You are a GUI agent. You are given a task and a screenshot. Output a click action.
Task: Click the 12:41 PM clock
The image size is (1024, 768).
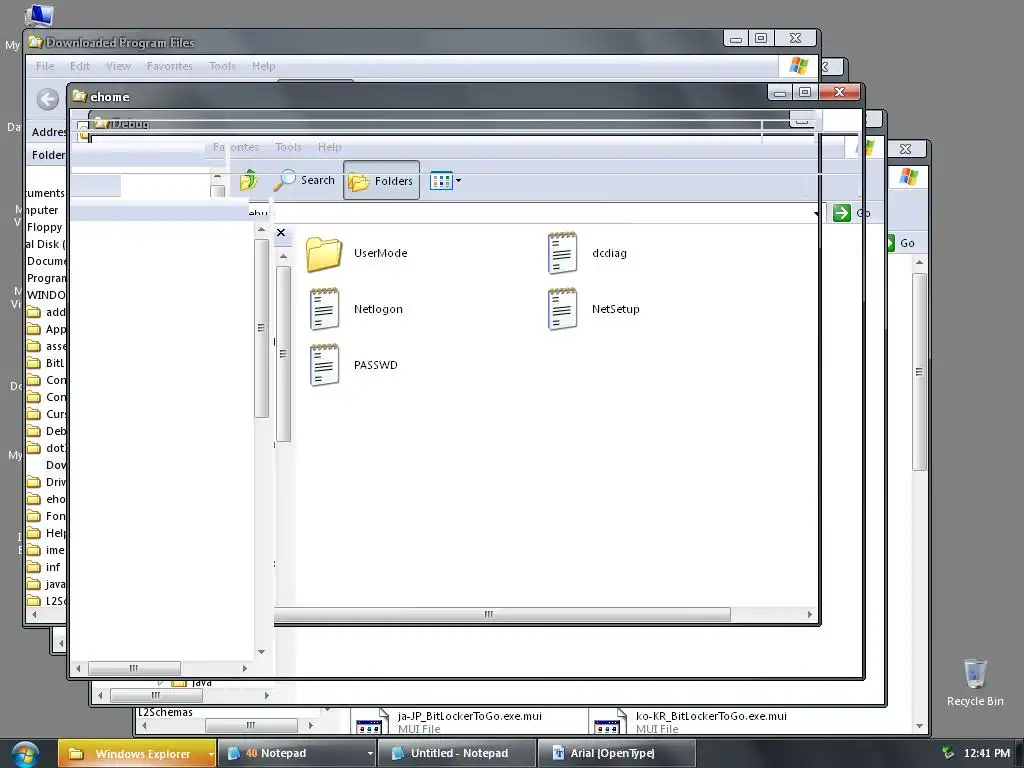(987, 753)
